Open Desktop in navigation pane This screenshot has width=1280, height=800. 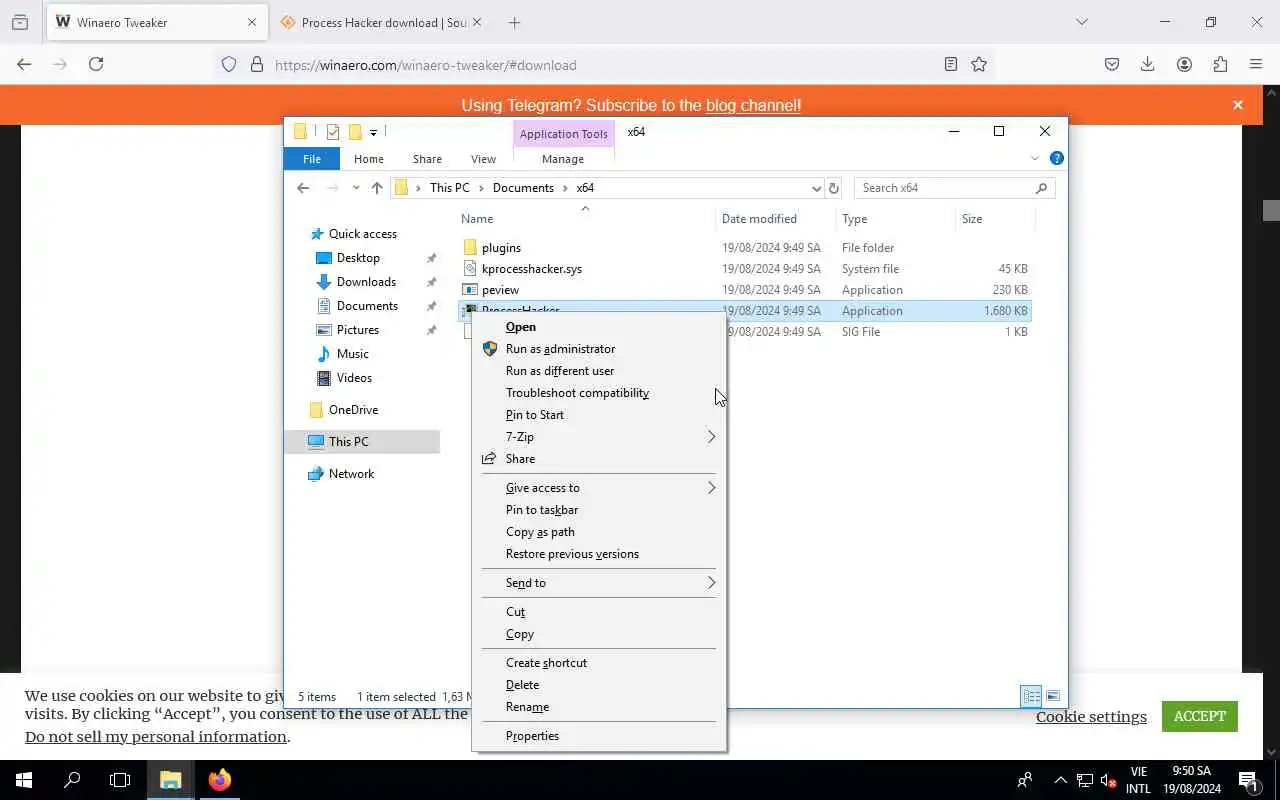click(358, 258)
